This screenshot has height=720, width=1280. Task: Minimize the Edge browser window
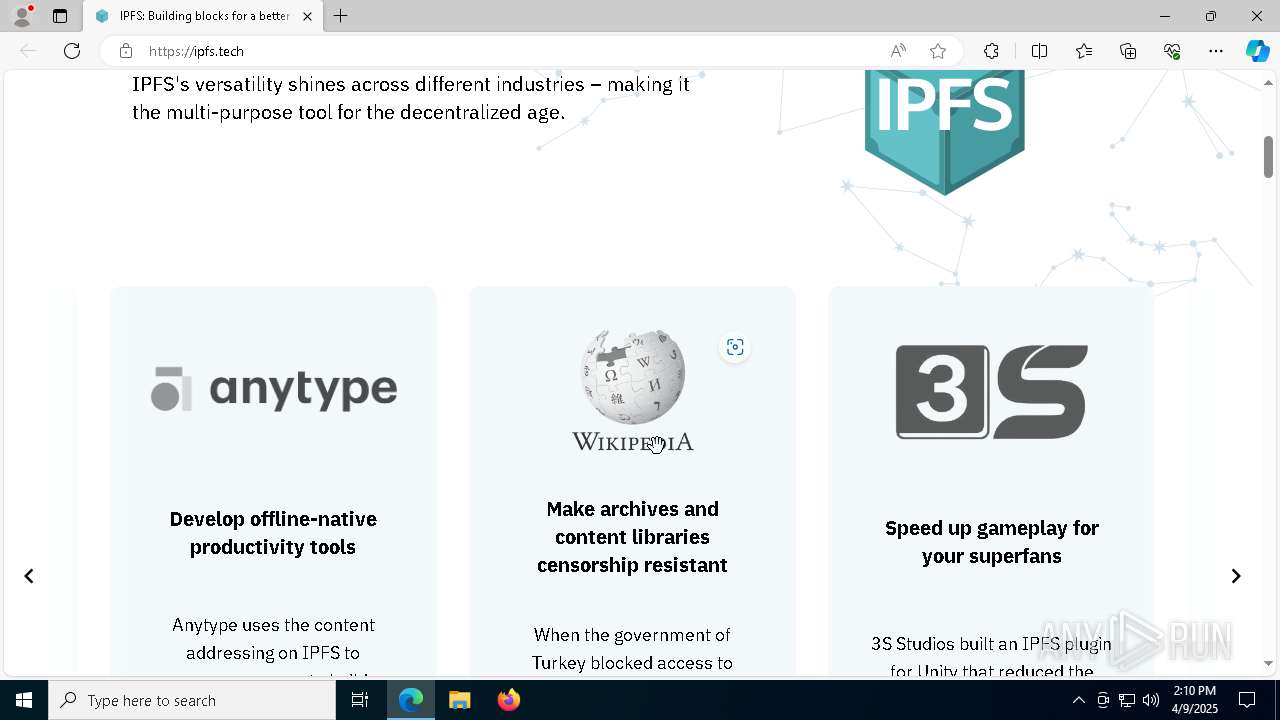coord(1164,16)
